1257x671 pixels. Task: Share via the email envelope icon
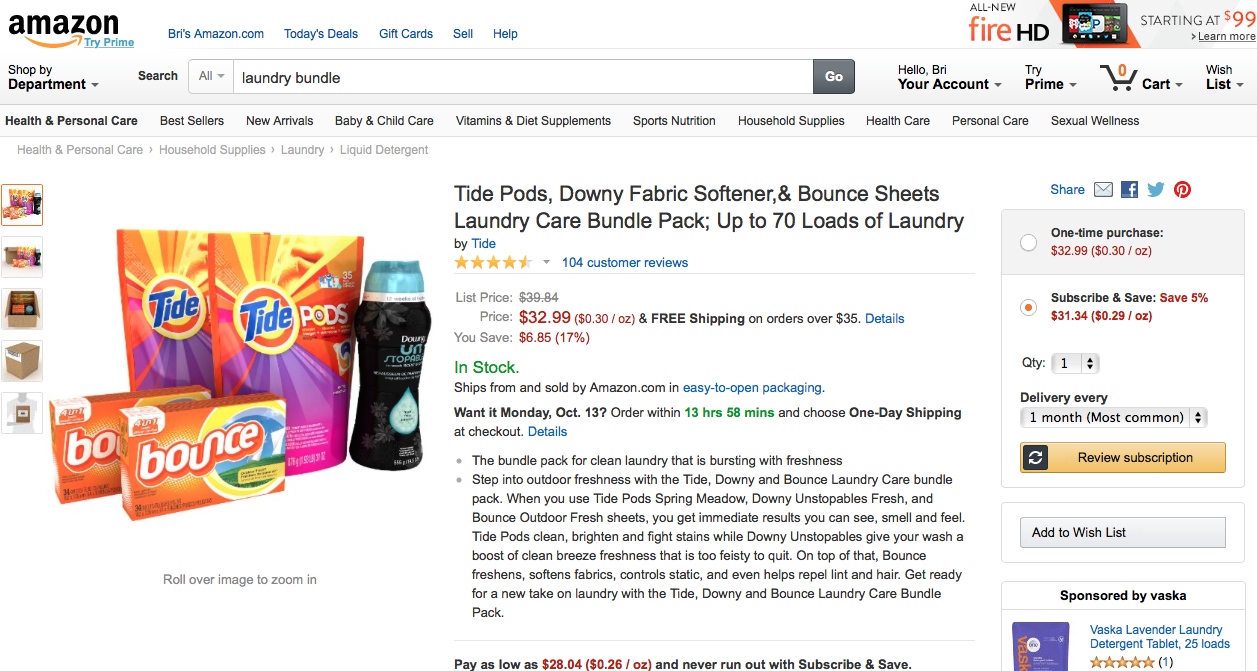[1103, 190]
